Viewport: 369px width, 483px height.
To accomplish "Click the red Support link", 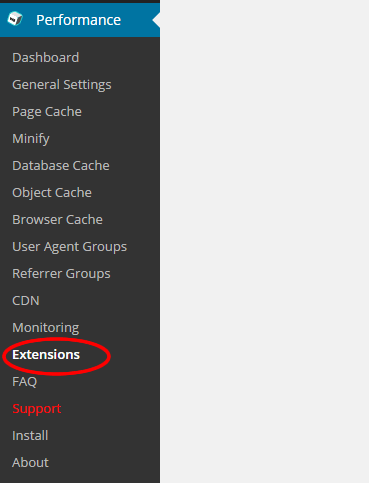I will (37, 409).
